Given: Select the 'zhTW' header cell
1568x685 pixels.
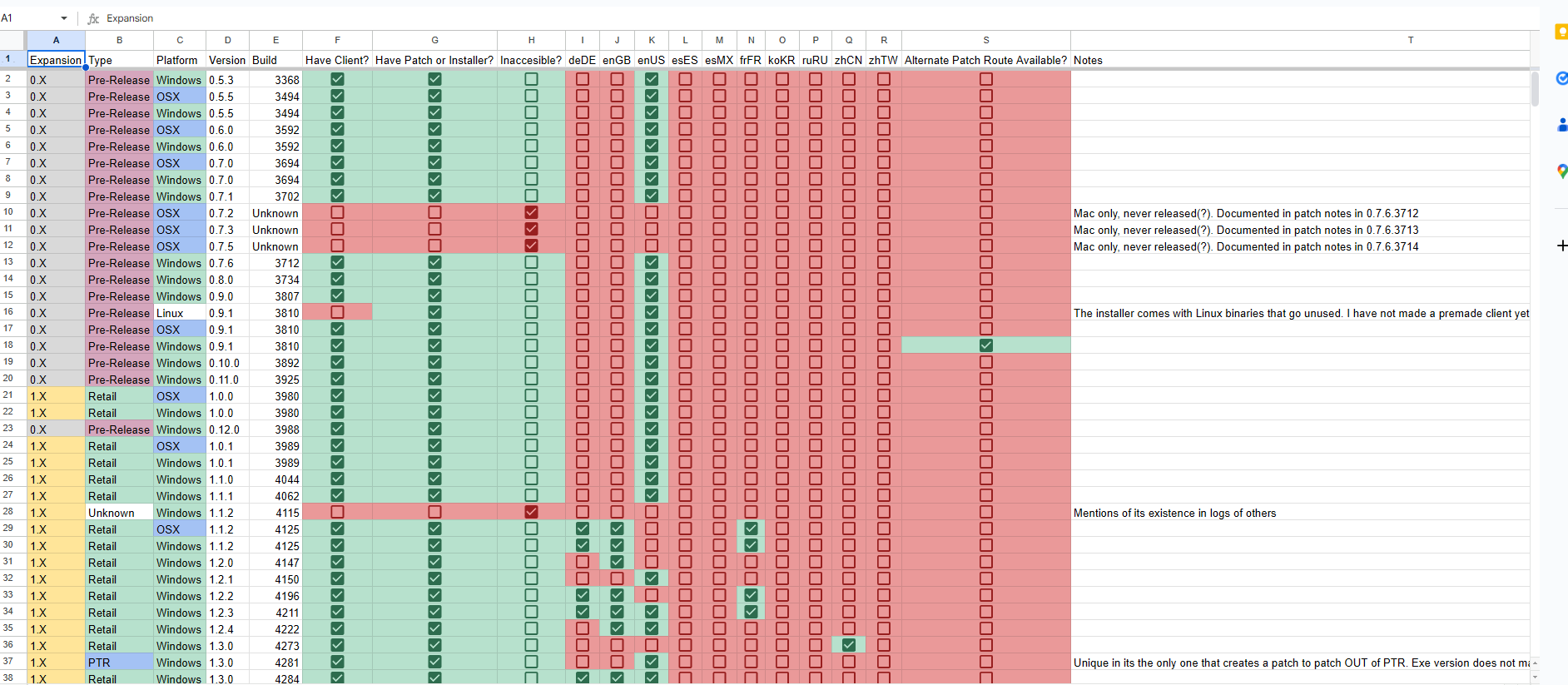Looking at the screenshot, I should [x=883, y=60].
